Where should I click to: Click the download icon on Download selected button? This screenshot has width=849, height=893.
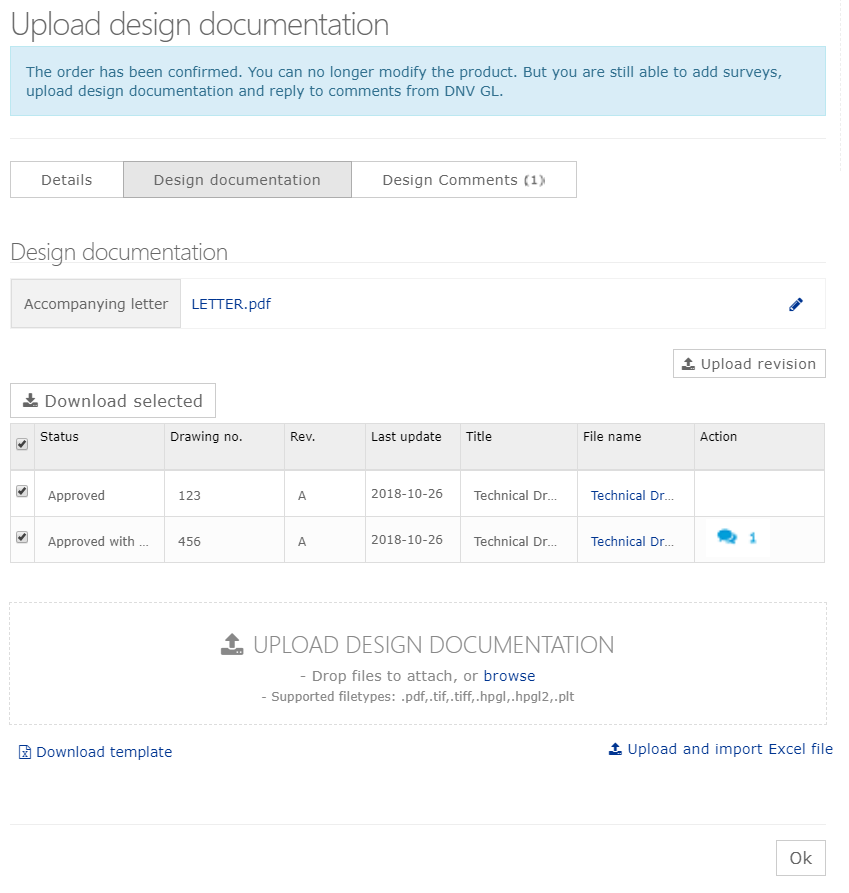pos(30,400)
